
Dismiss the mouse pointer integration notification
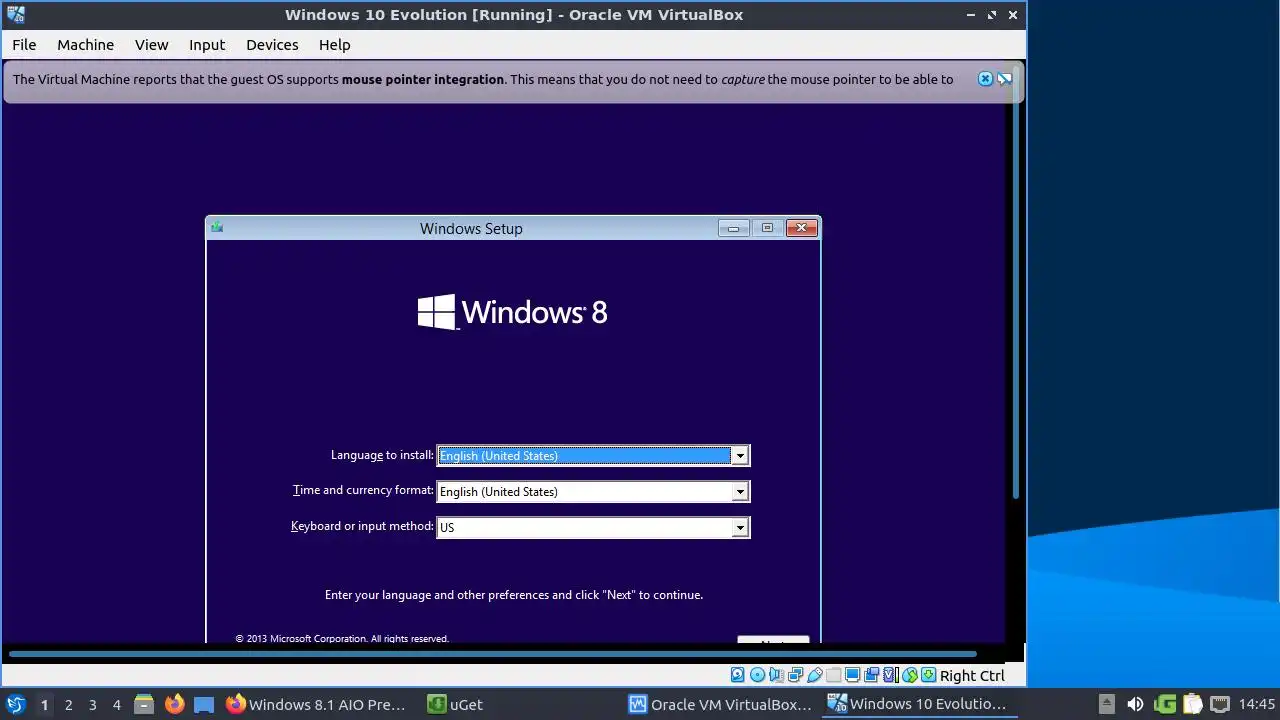(985, 79)
